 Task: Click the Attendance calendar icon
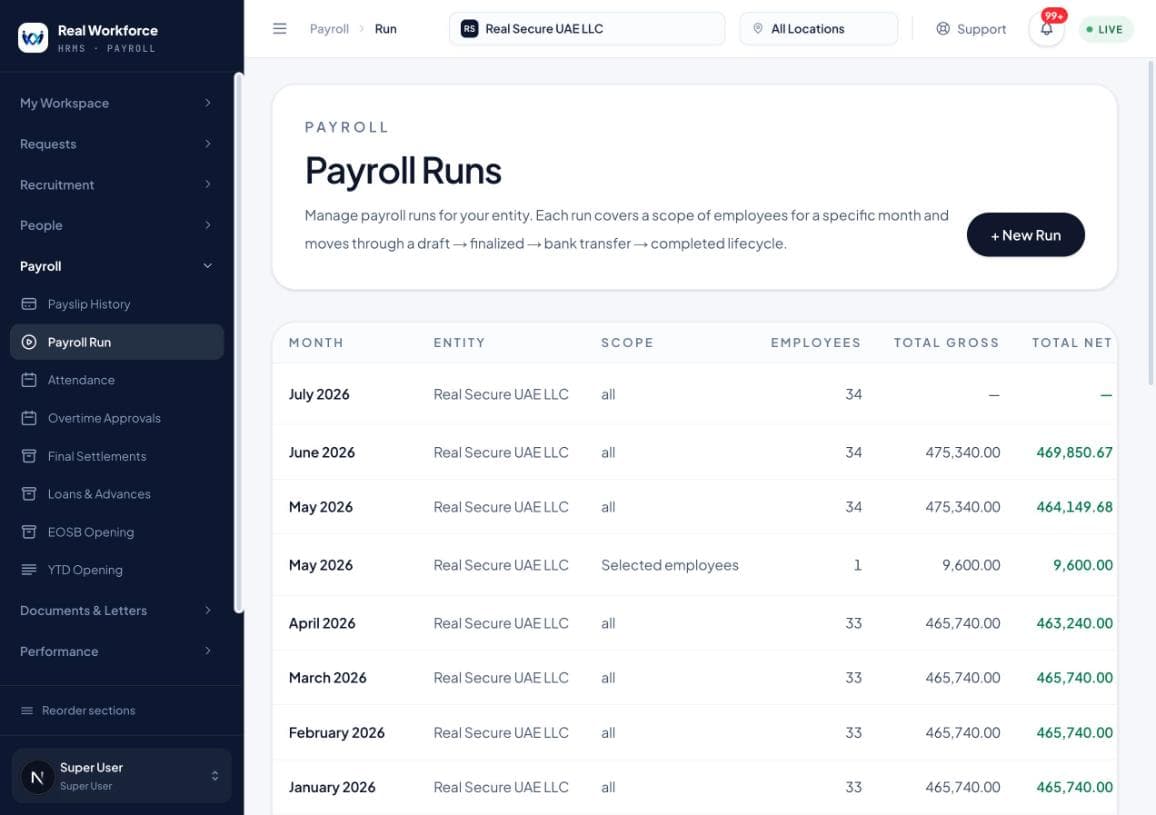[29, 380]
